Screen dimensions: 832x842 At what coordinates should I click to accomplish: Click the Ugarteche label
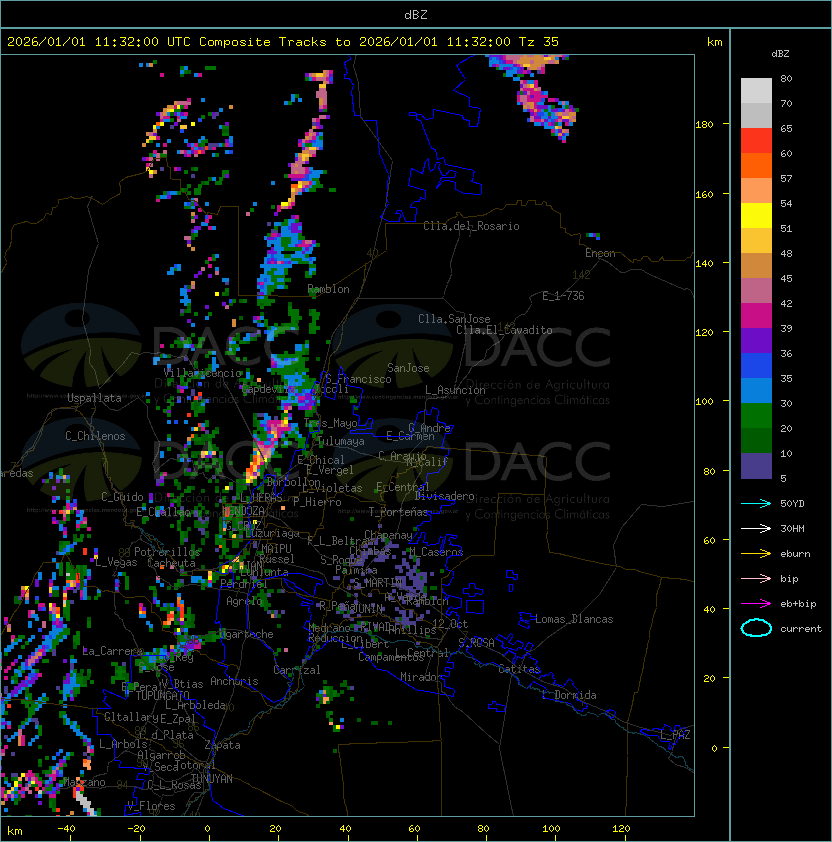click(246, 634)
